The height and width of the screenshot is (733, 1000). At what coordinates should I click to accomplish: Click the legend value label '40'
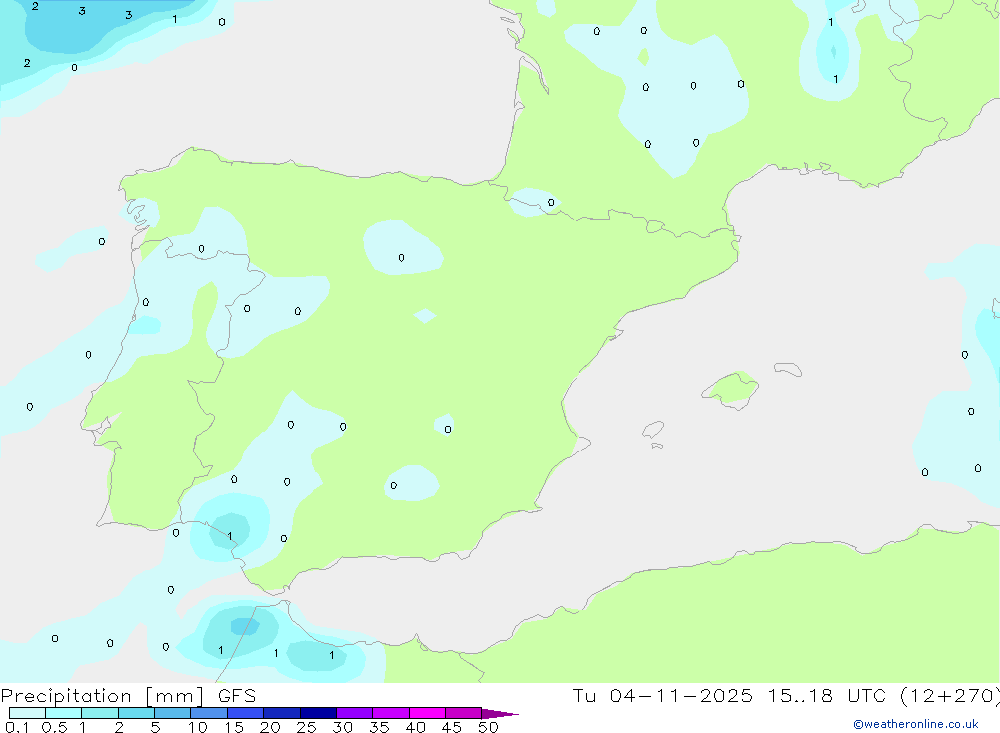(x=415, y=727)
